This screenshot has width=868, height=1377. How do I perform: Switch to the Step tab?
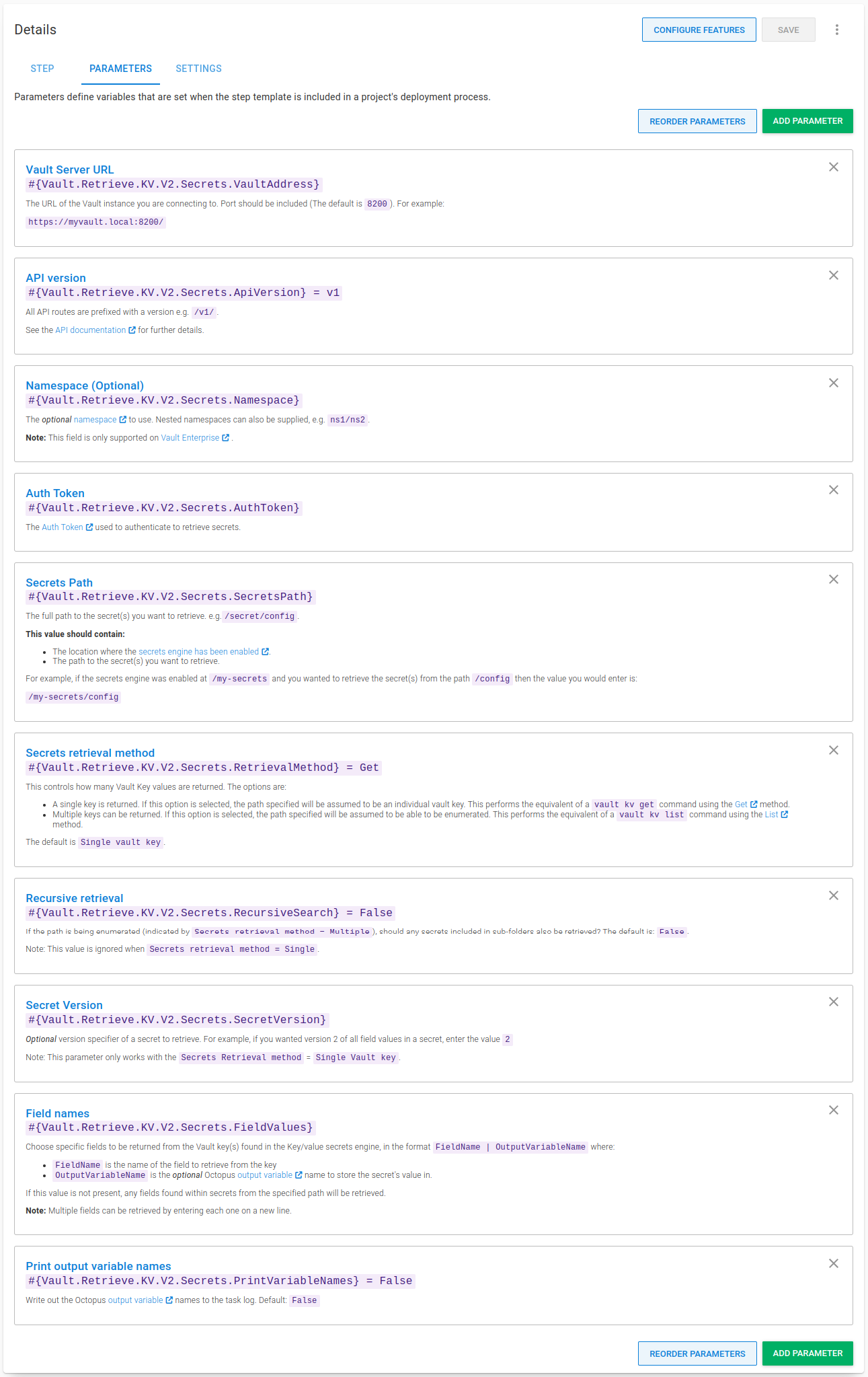42,69
